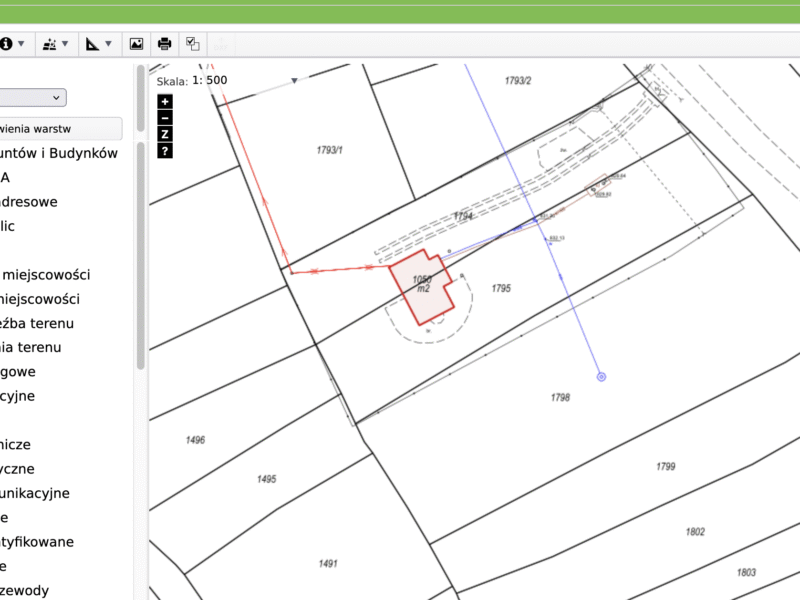This screenshot has height=600, width=800.
Task: Select the parcel search tool icon
Action: pos(49,44)
